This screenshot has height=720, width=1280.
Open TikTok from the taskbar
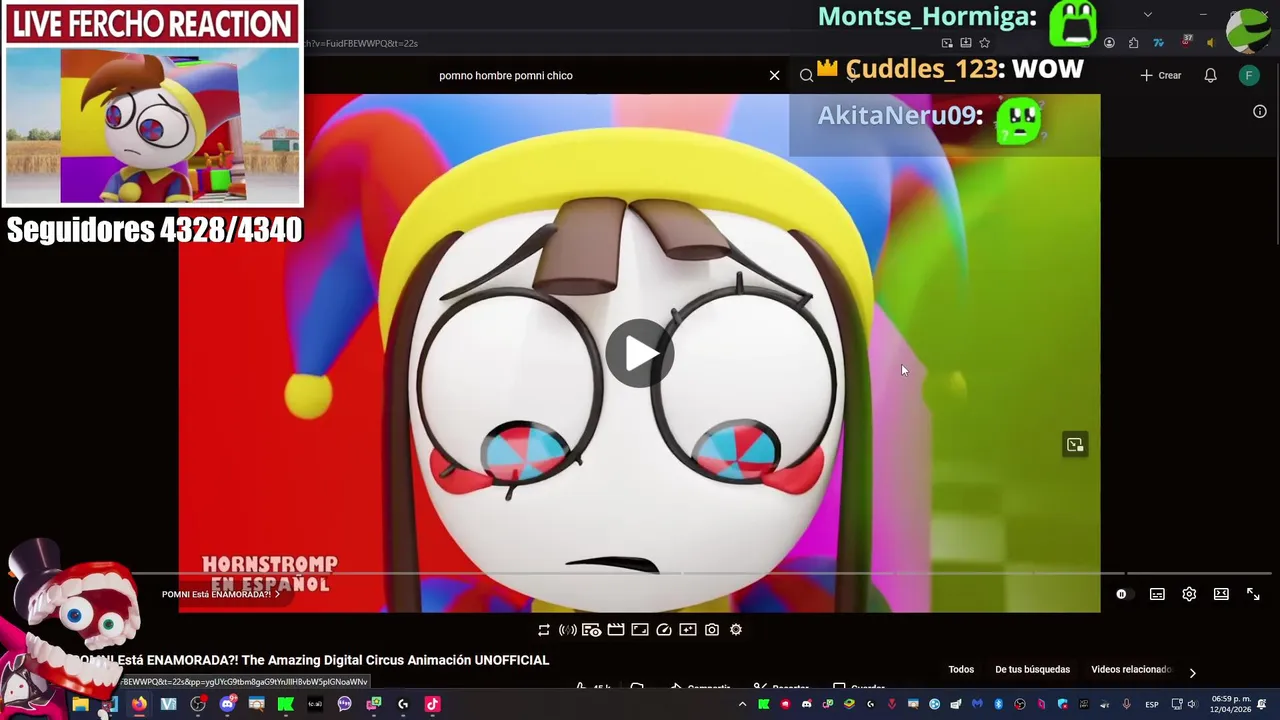pyautogui.click(x=432, y=705)
